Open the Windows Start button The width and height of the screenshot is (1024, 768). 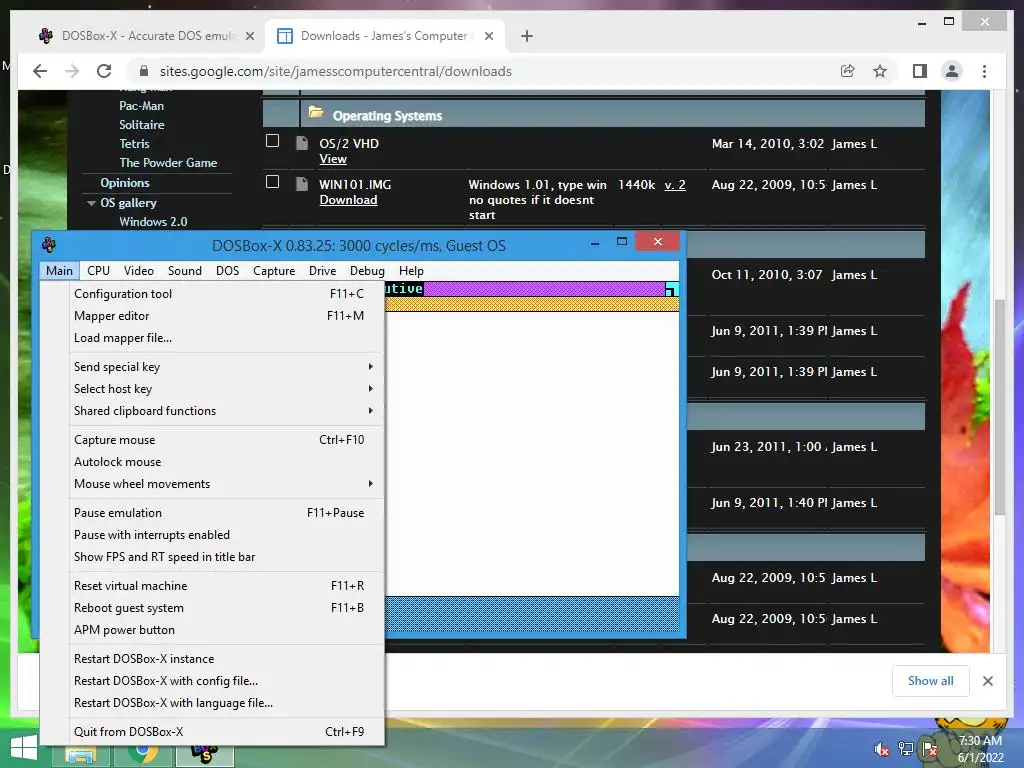(24, 749)
